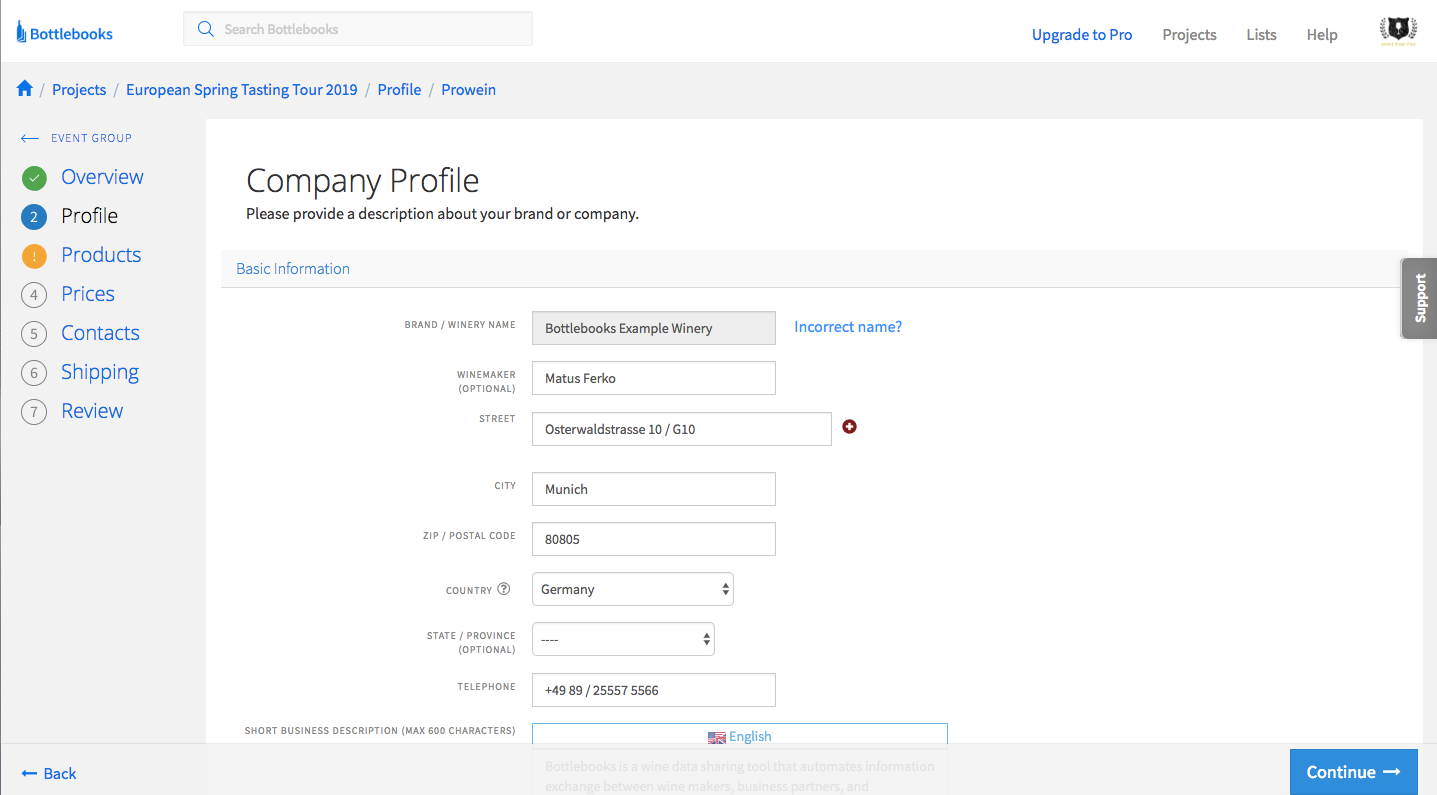Click the Bottlebooks logo
Viewport: 1437px width, 795px height.
(x=64, y=33)
